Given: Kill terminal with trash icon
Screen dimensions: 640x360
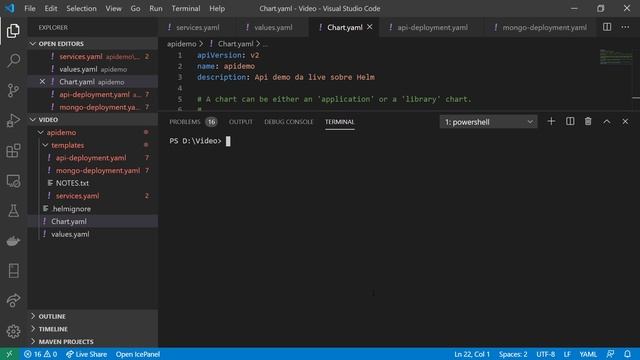Looking at the screenshot, I should click(588, 121).
